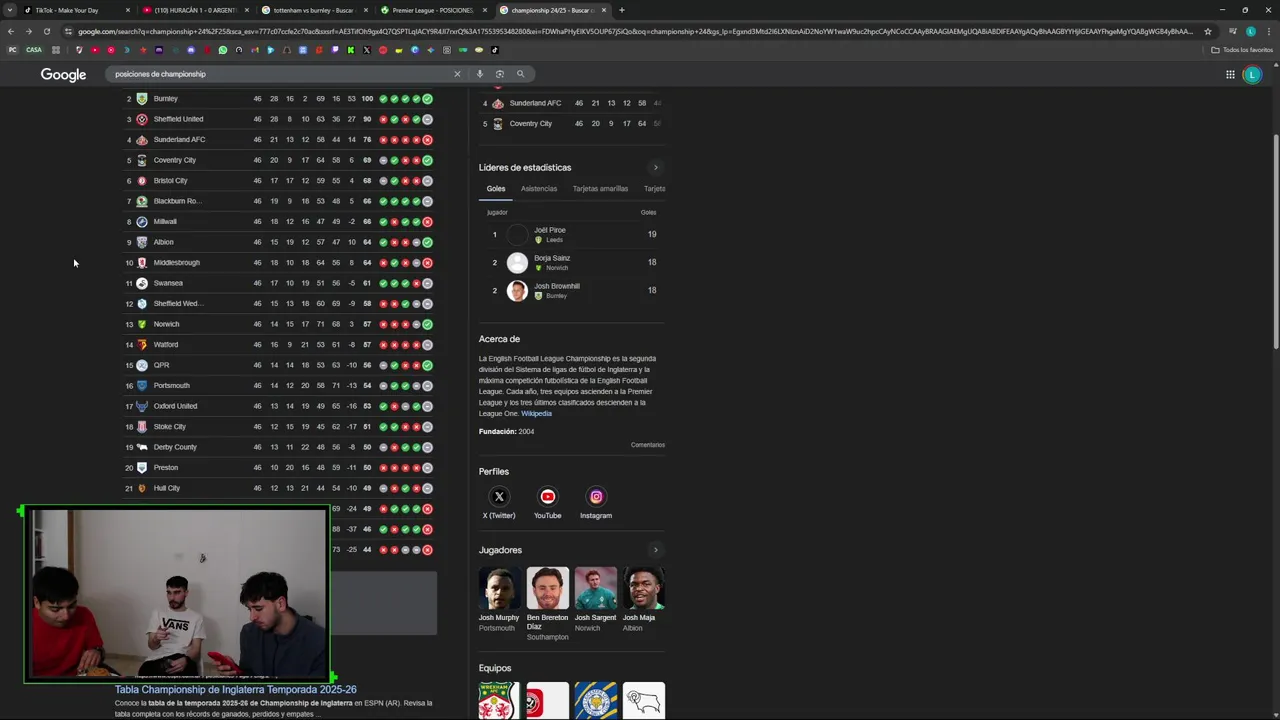The width and height of the screenshot is (1280, 720).
Task: Click Josh Brownhill in goals leaders
Action: [x=572, y=291]
